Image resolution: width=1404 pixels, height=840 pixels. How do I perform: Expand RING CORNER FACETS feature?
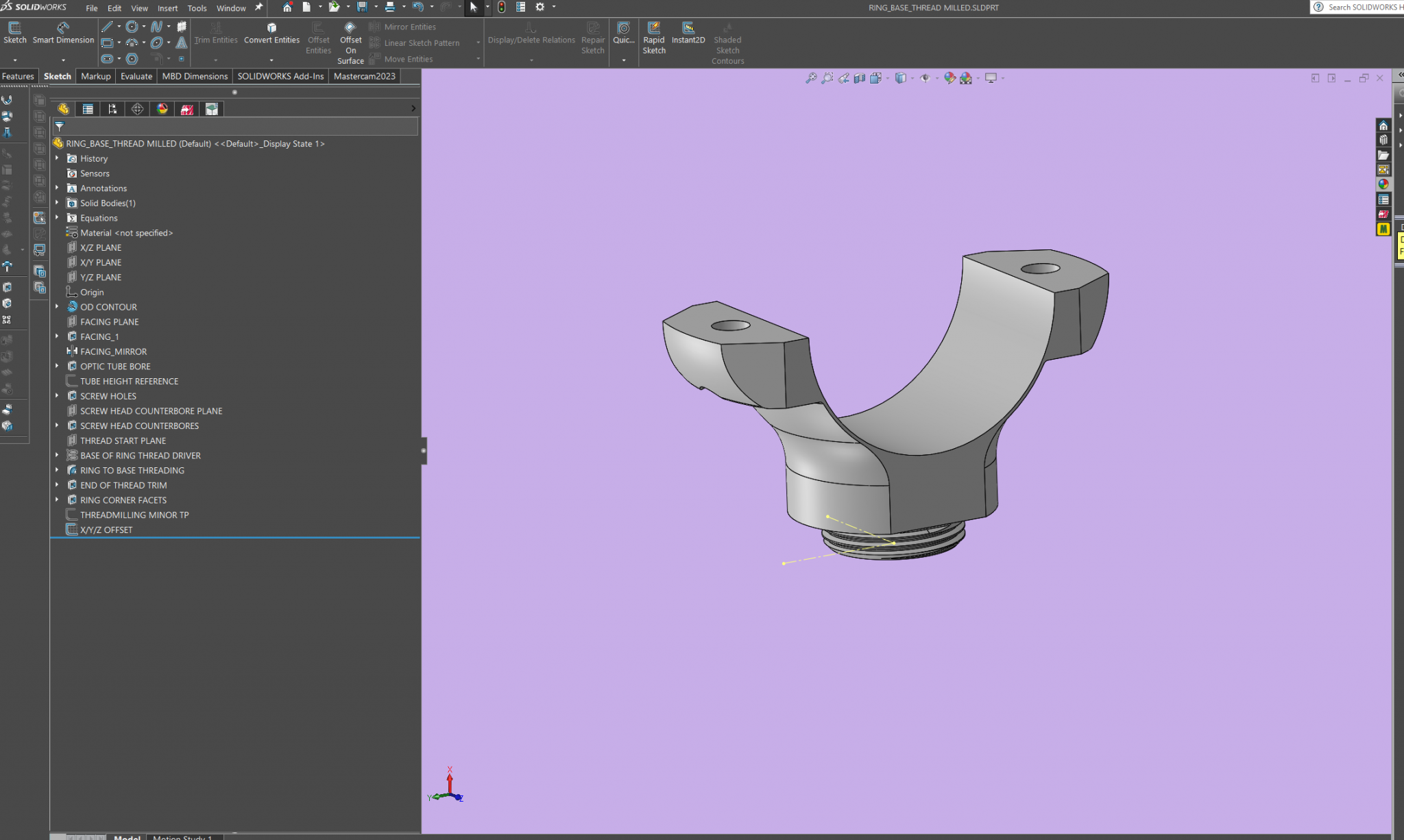pyautogui.click(x=57, y=500)
